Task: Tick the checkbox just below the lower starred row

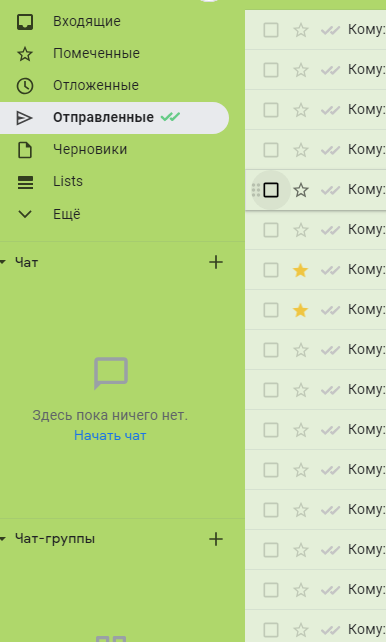Action: tap(271, 350)
